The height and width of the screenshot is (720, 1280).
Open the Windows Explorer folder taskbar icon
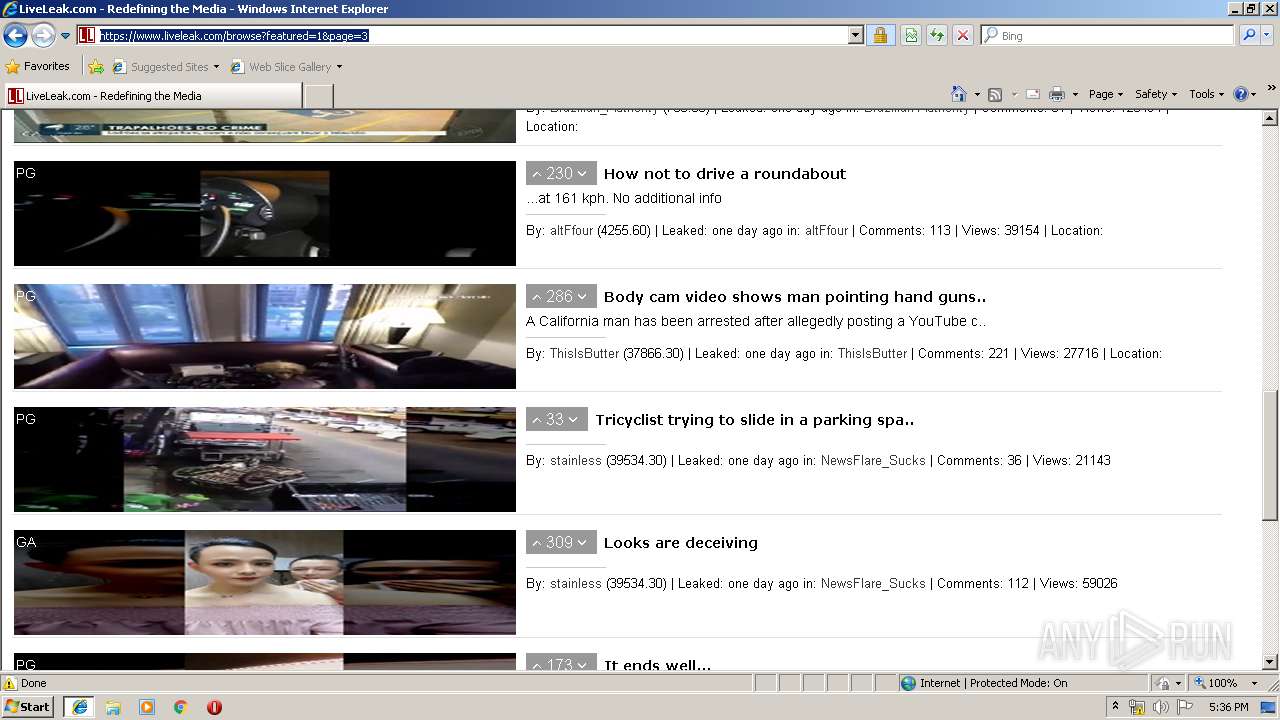click(113, 707)
